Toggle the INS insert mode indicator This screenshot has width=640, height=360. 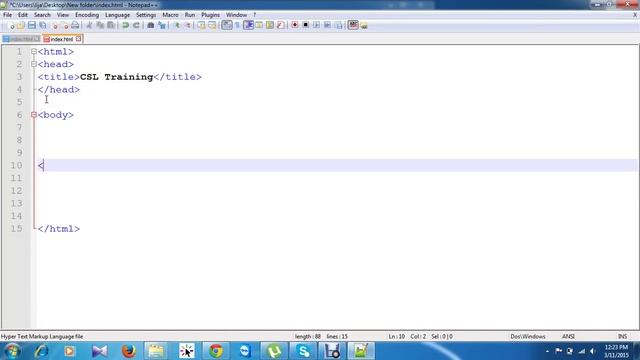pos(622,336)
